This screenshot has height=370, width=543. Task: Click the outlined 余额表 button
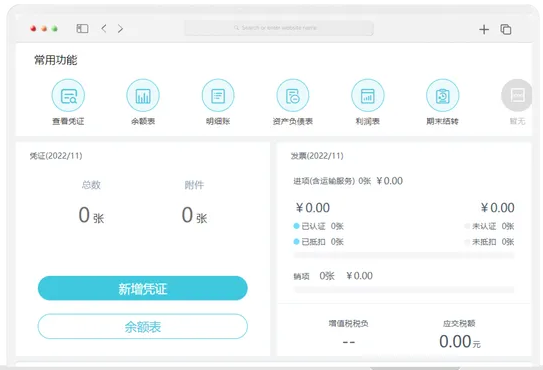[x=143, y=326]
